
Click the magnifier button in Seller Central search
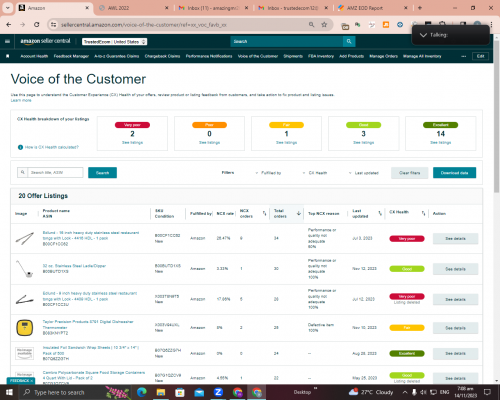pyautogui.click(x=349, y=41)
